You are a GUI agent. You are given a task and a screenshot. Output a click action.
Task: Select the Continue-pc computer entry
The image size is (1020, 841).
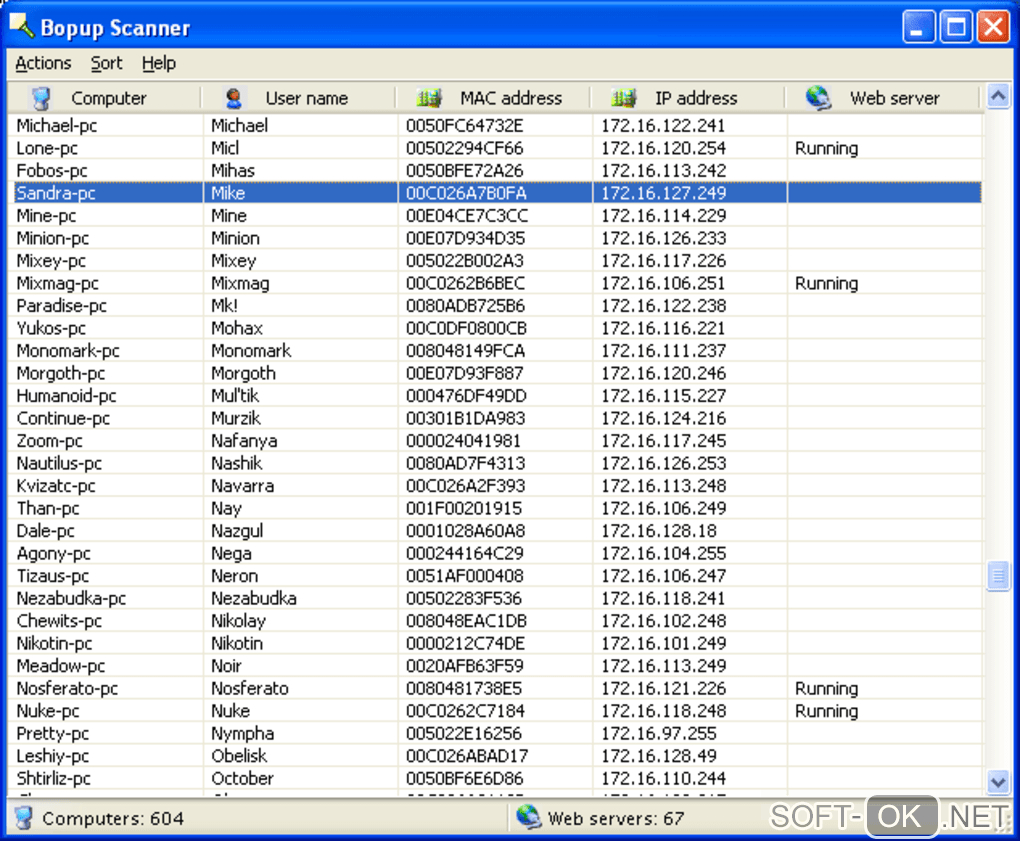click(63, 418)
